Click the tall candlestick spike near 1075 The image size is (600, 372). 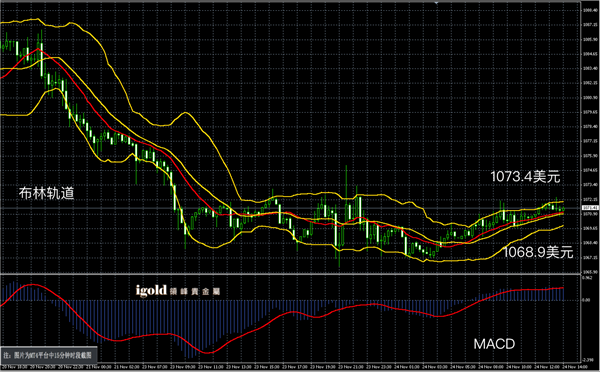click(347, 191)
